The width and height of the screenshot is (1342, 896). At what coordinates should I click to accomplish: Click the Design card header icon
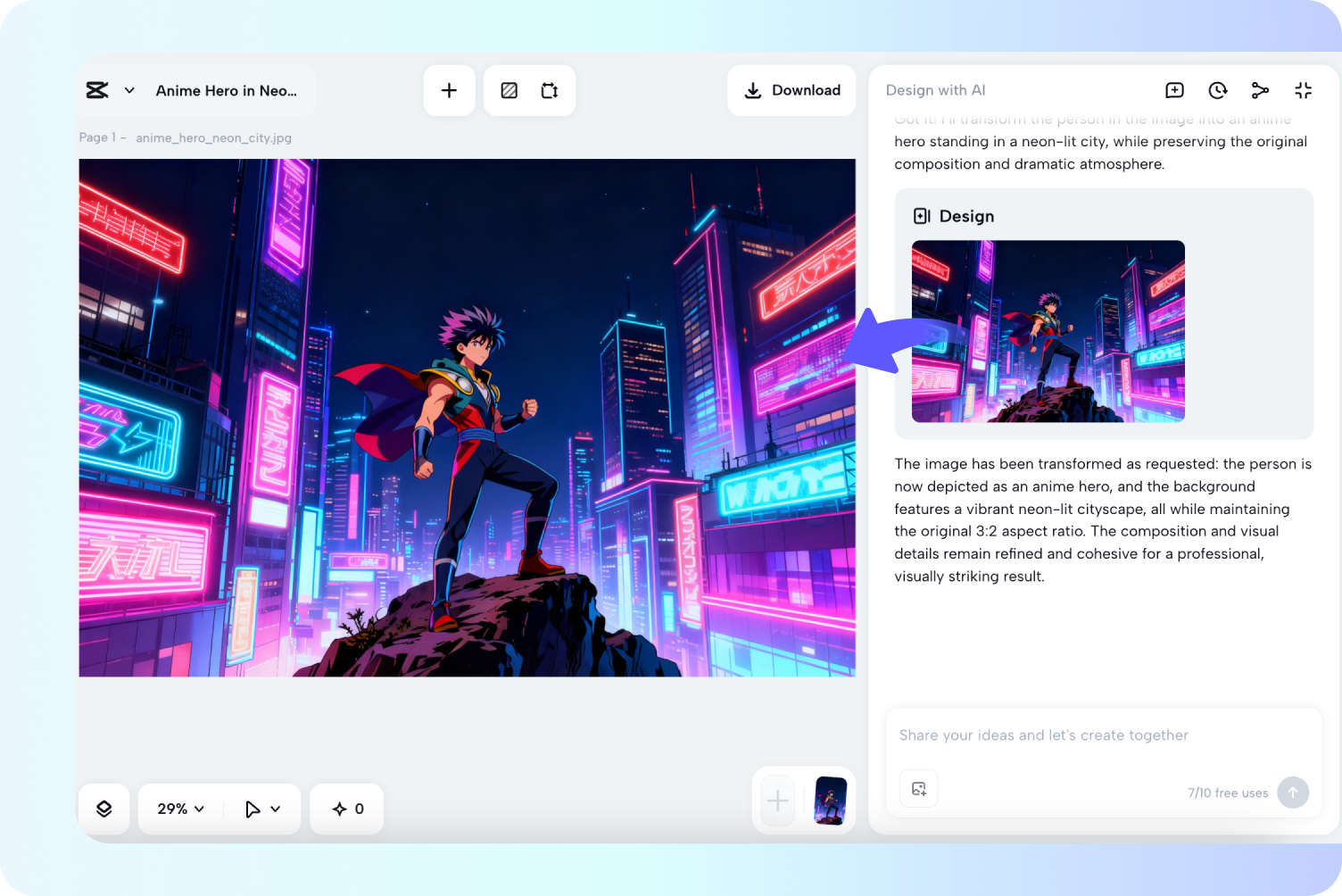coord(922,216)
